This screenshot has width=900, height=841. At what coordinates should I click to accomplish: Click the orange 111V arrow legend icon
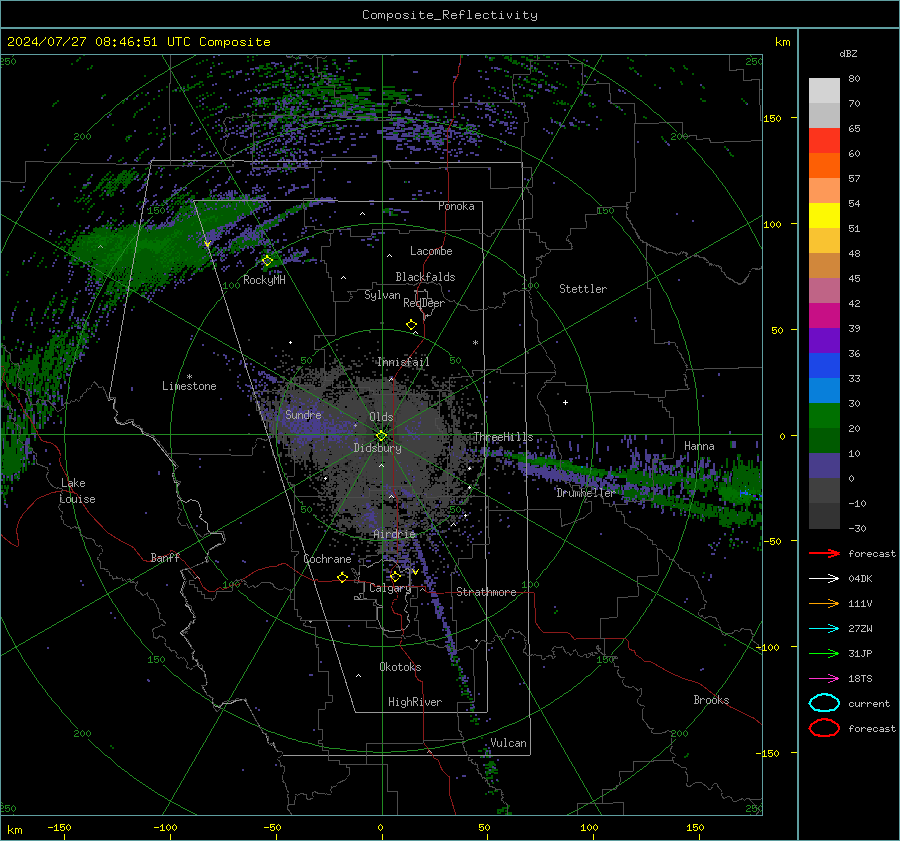(x=824, y=603)
